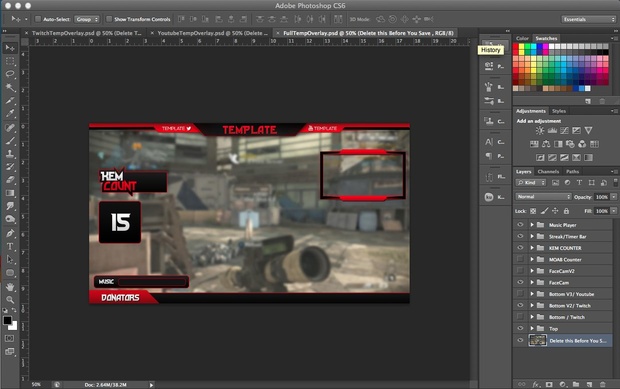Select the Move tool in the toolbox

click(10, 48)
